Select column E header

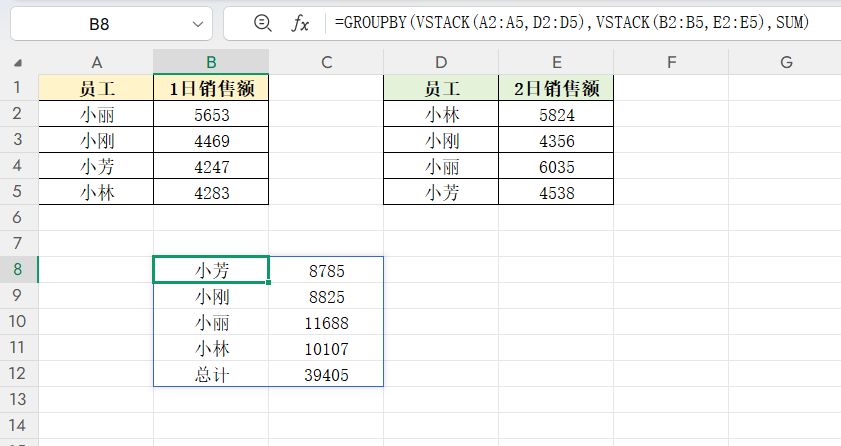point(556,62)
